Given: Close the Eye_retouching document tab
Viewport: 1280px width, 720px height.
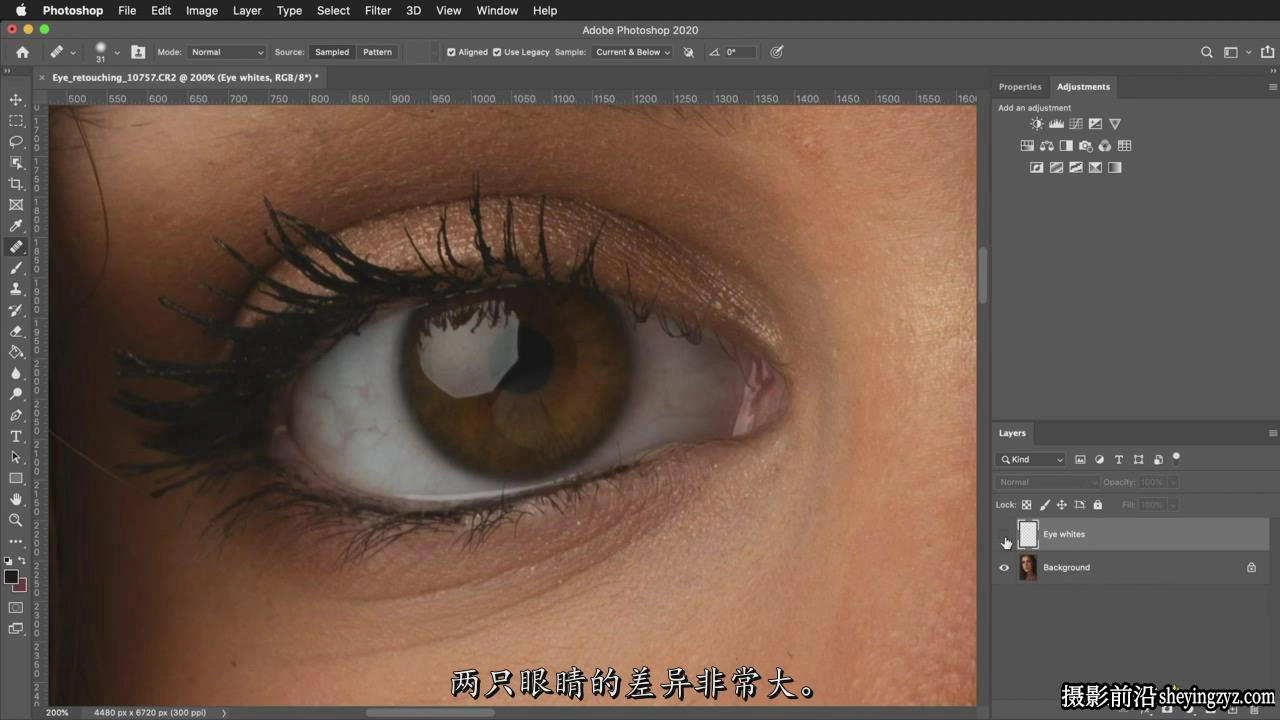Looking at the screenshot, I should pos(42,77).
